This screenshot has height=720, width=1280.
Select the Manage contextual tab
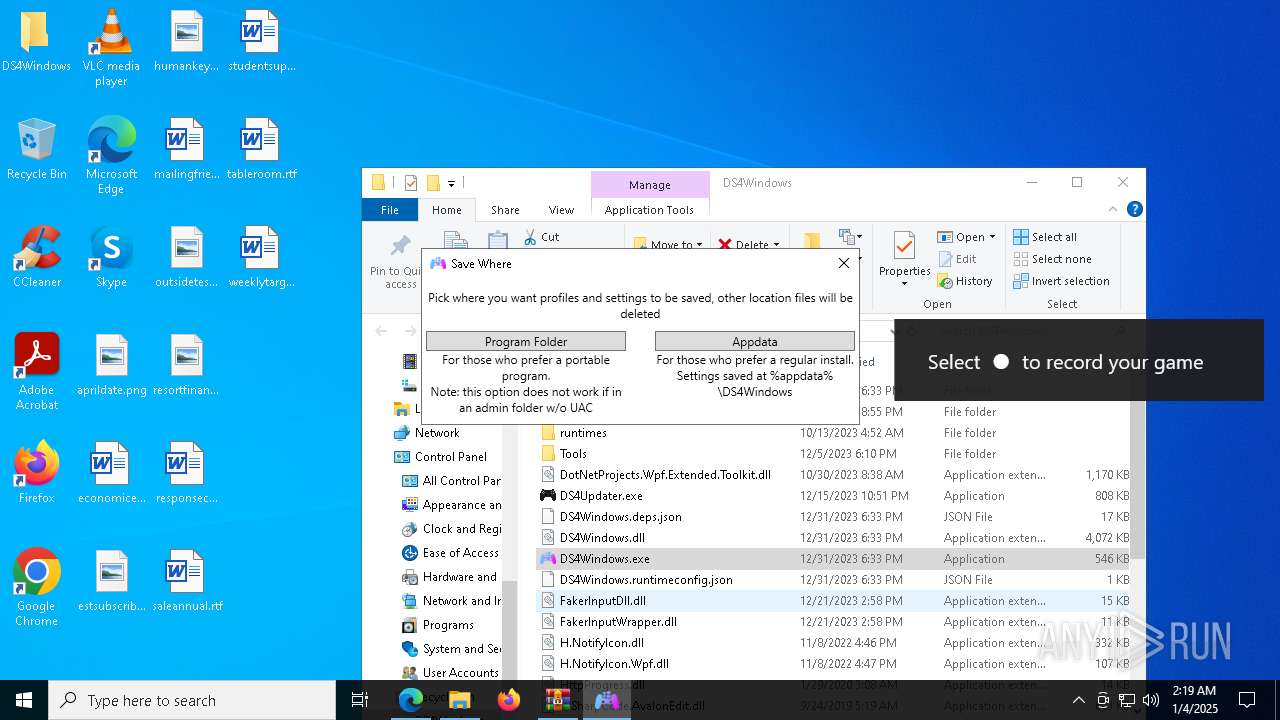[x=650, y=185]
